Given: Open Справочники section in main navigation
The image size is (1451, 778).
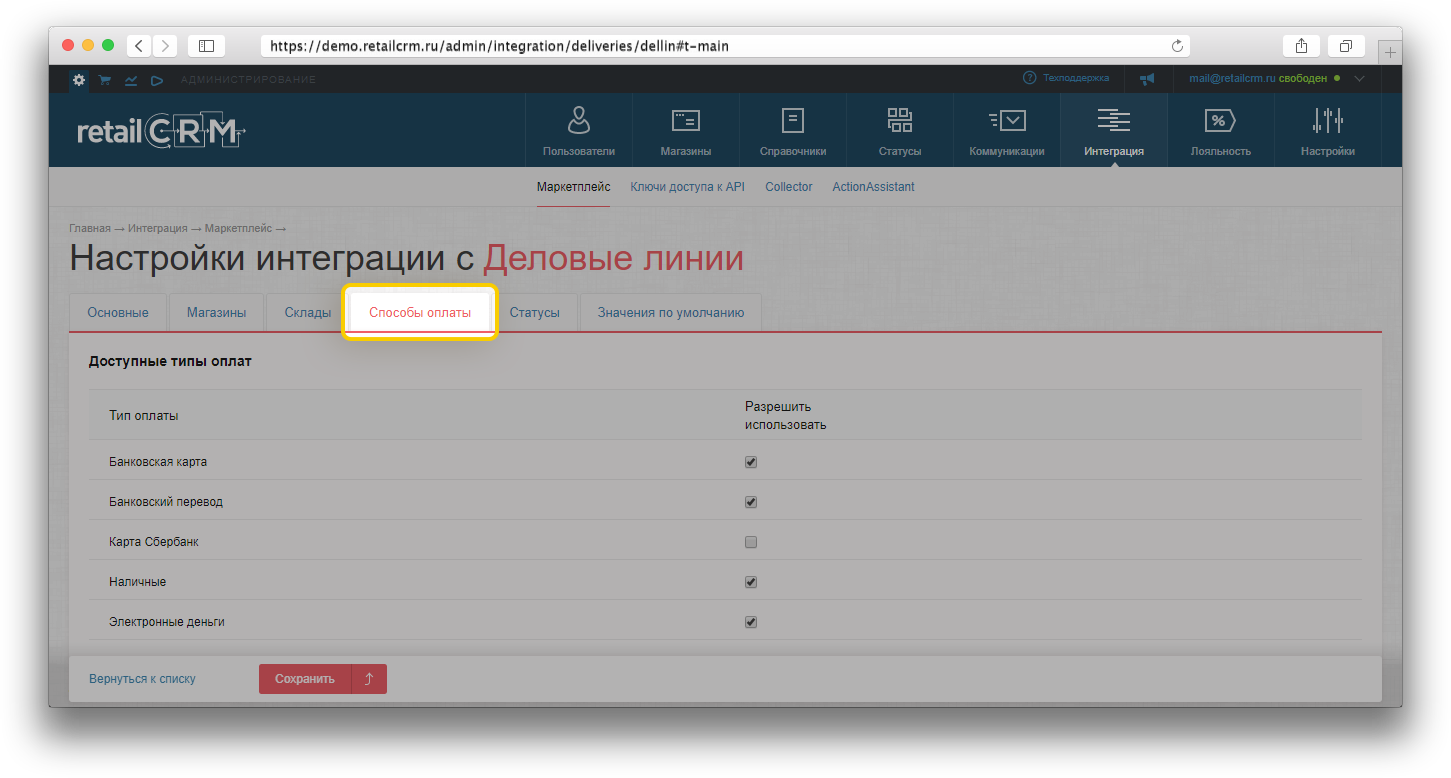Looking at the screenshot, I should pos(793,130).
